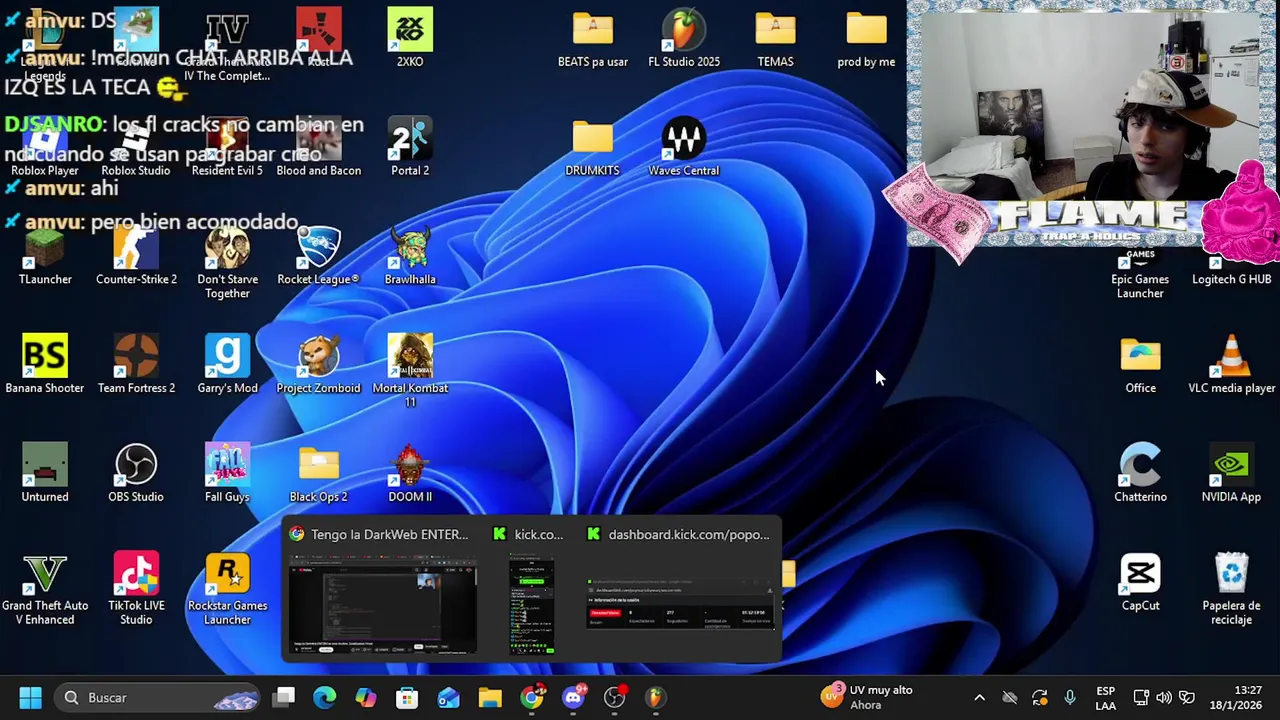Image resolution: width=1280 pixels, height=720 pixels.
Task: Click the Buscar taskbar search box
Action: pos(157,697)
